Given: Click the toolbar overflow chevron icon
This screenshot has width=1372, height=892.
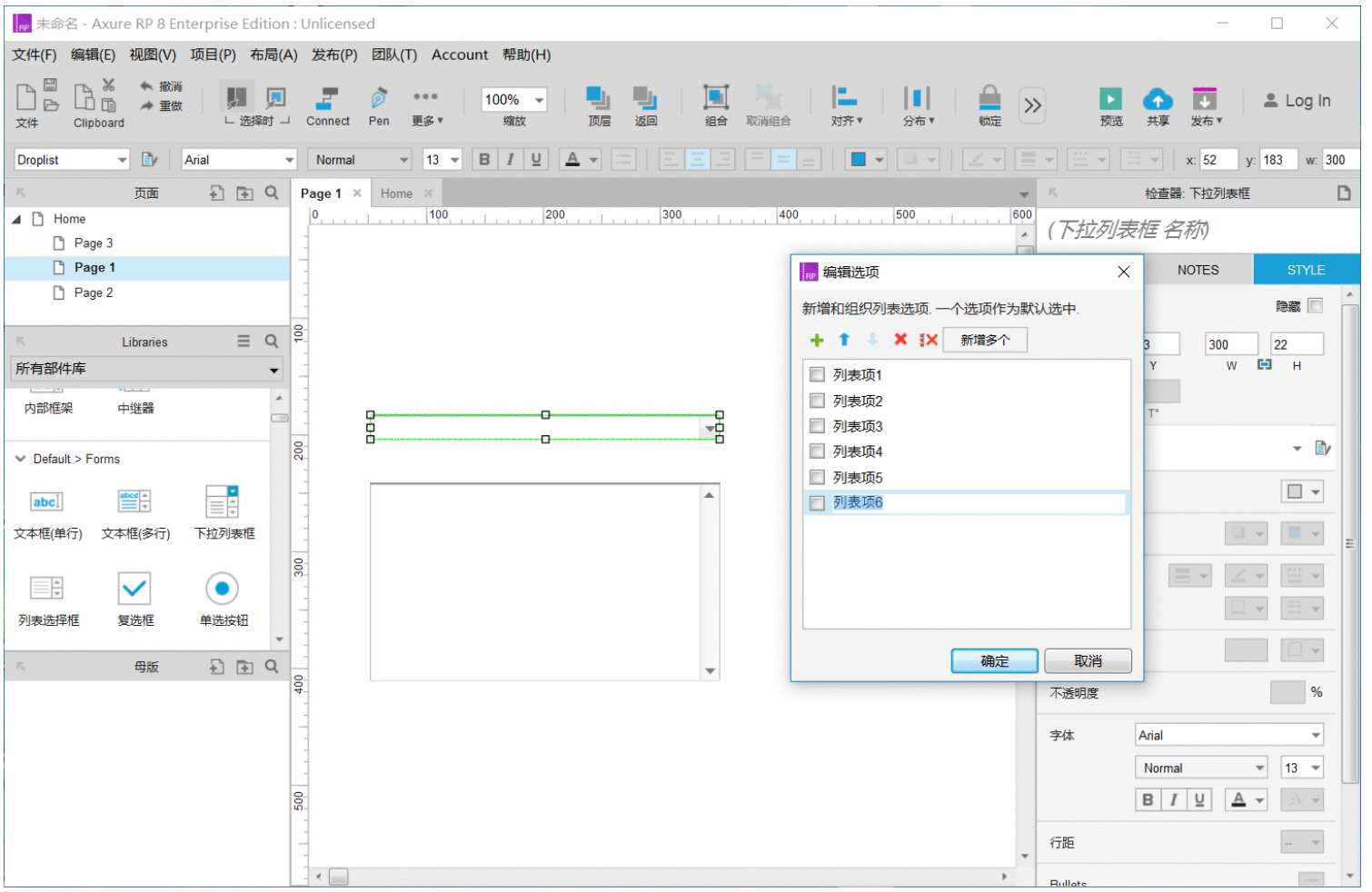Looking at the screenshot, I should [1032, 105].
